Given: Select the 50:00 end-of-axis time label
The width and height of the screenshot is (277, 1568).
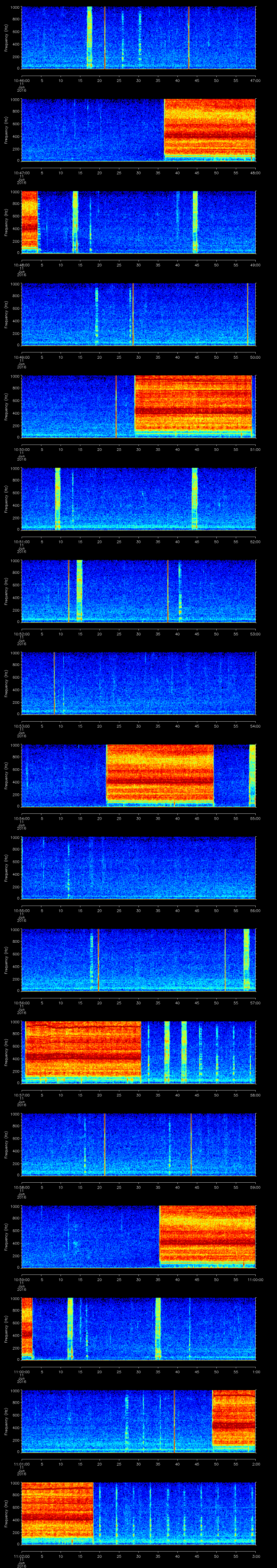Looking at the screenshot, I should pyautogui.click(x=255, y=357).
